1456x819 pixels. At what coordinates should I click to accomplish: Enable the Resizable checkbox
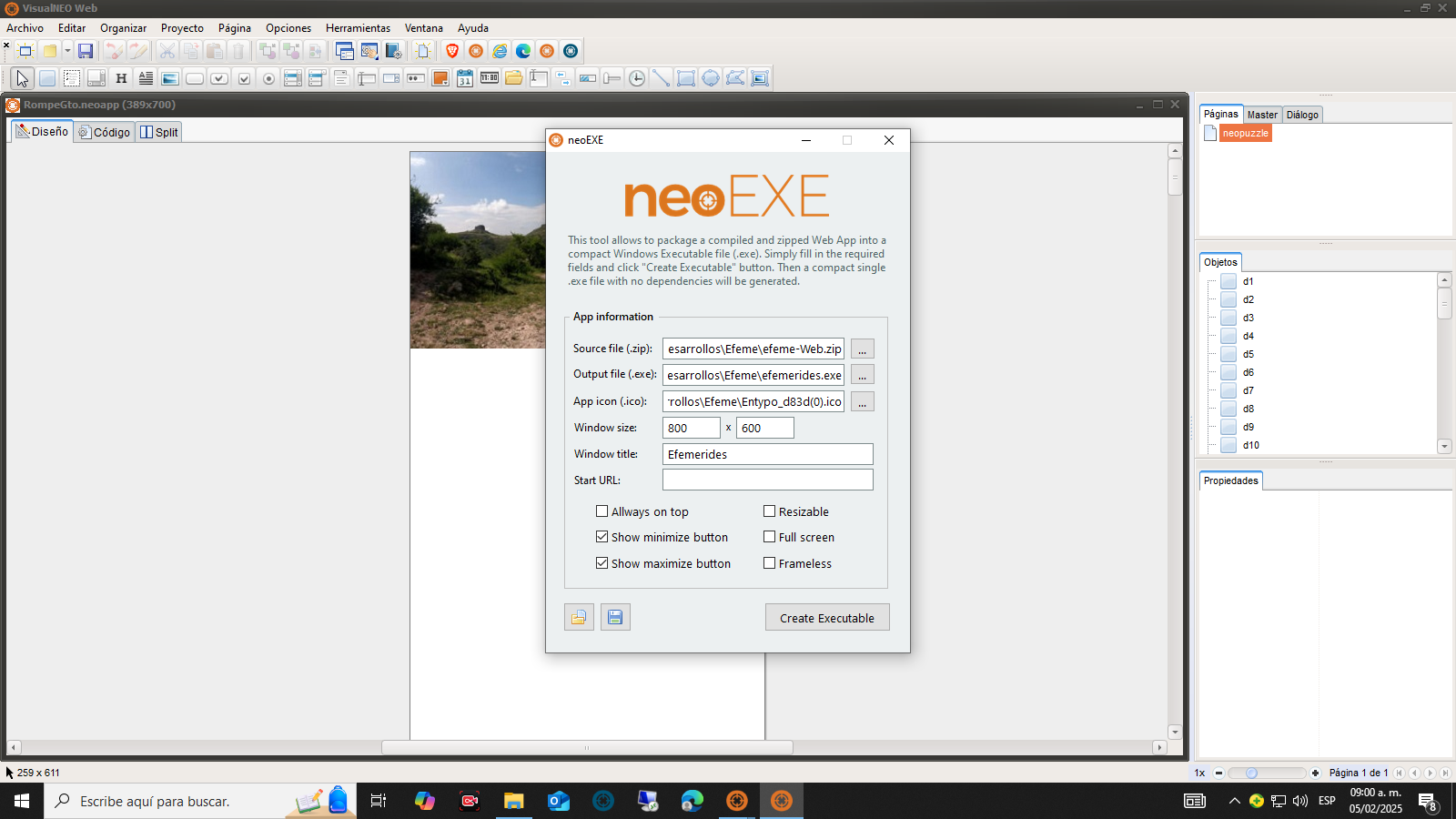coord(769,511)
